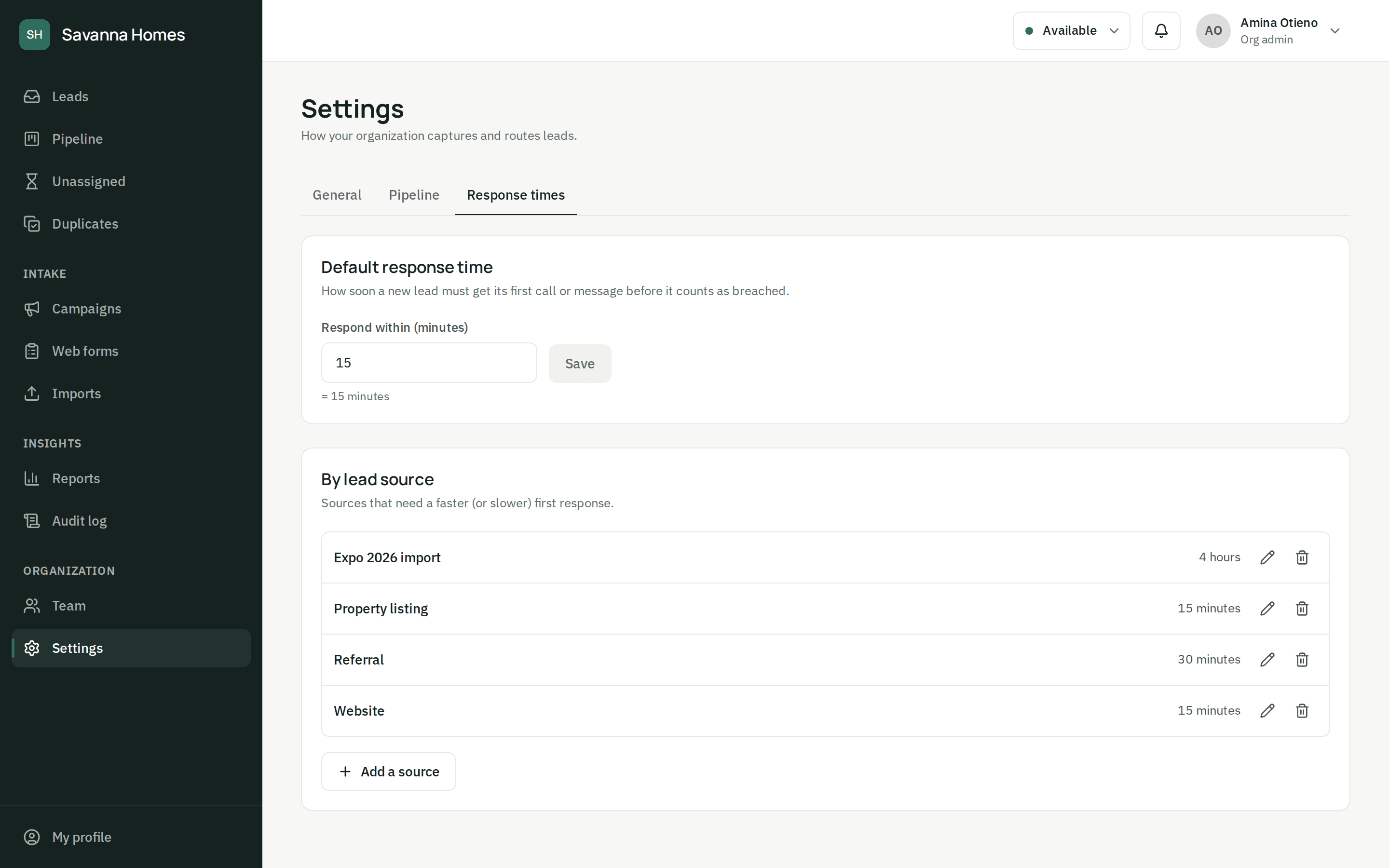Open Reports under Insights
The image size is (1389, 868).
pos(131,479)
